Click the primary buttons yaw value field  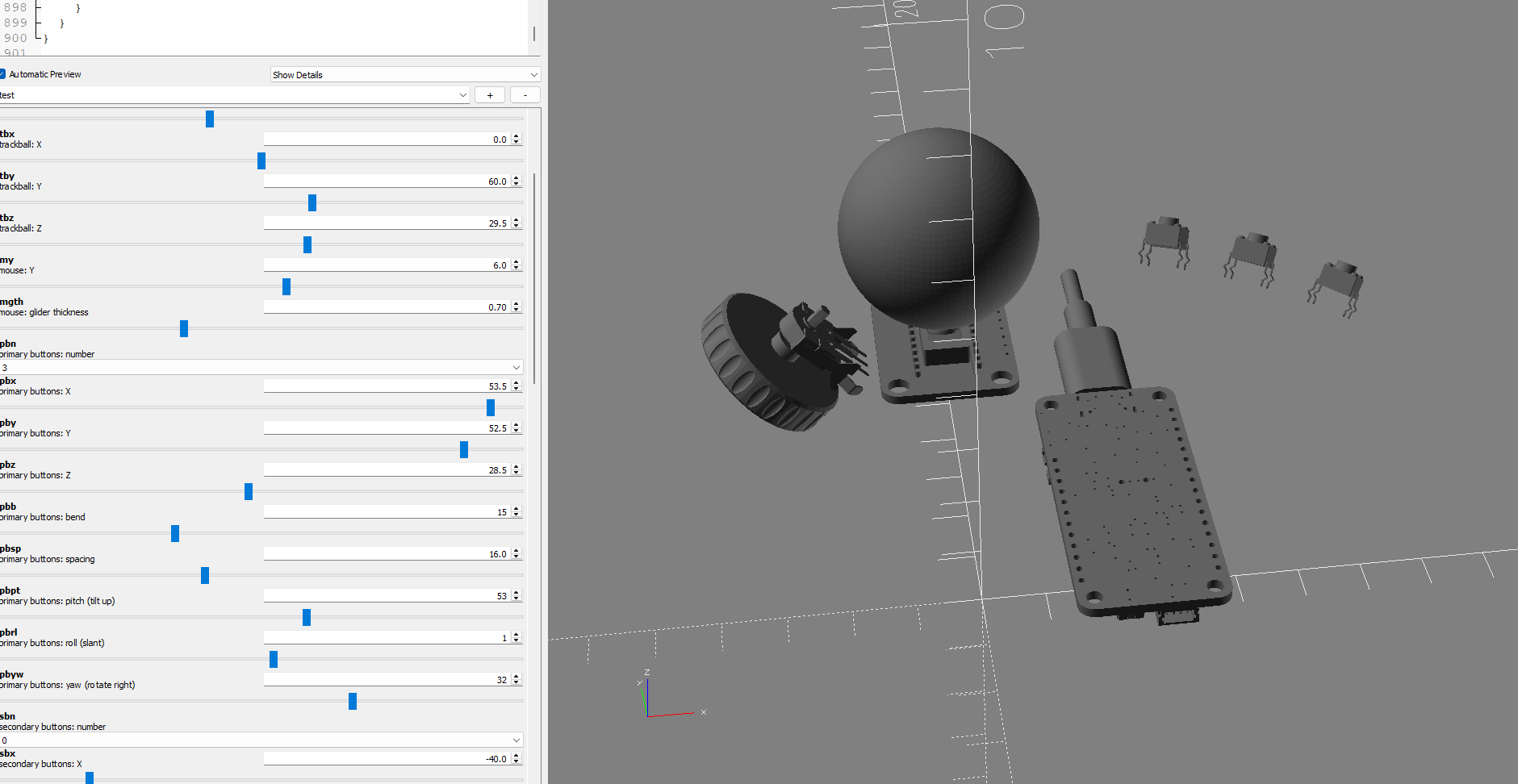[x=387, y=680]
